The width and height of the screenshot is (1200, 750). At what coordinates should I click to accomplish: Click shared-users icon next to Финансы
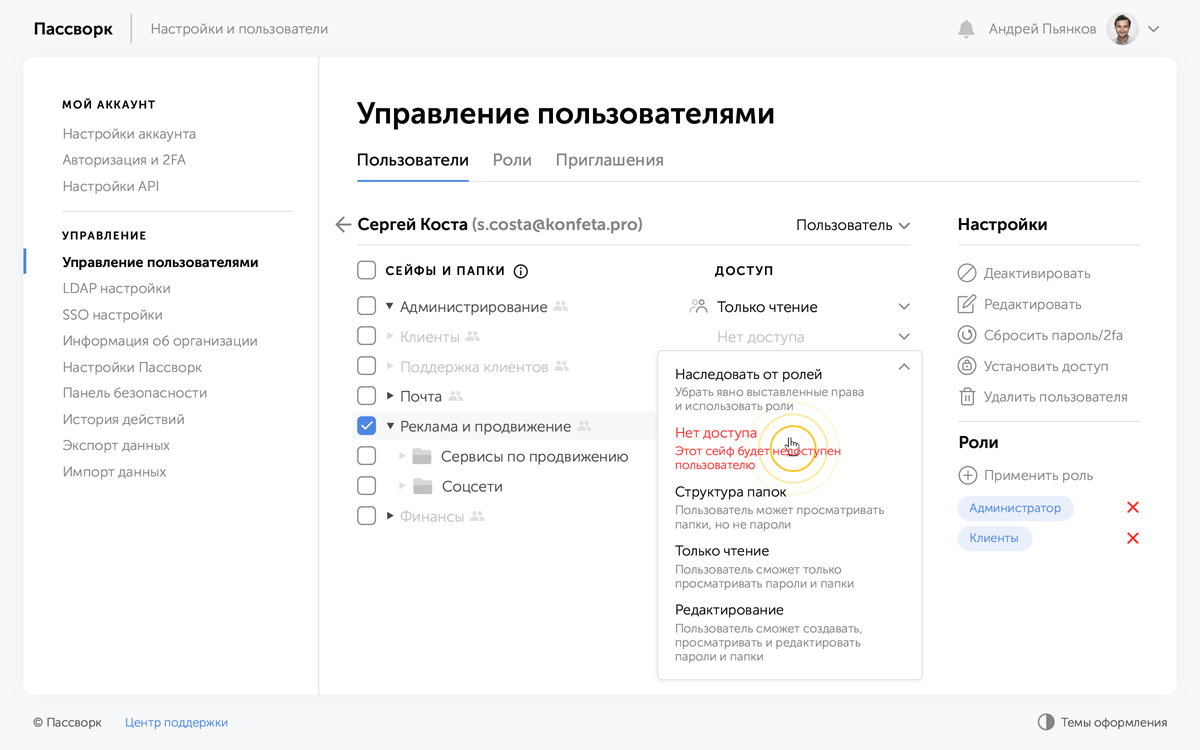[x=477, y=517]
